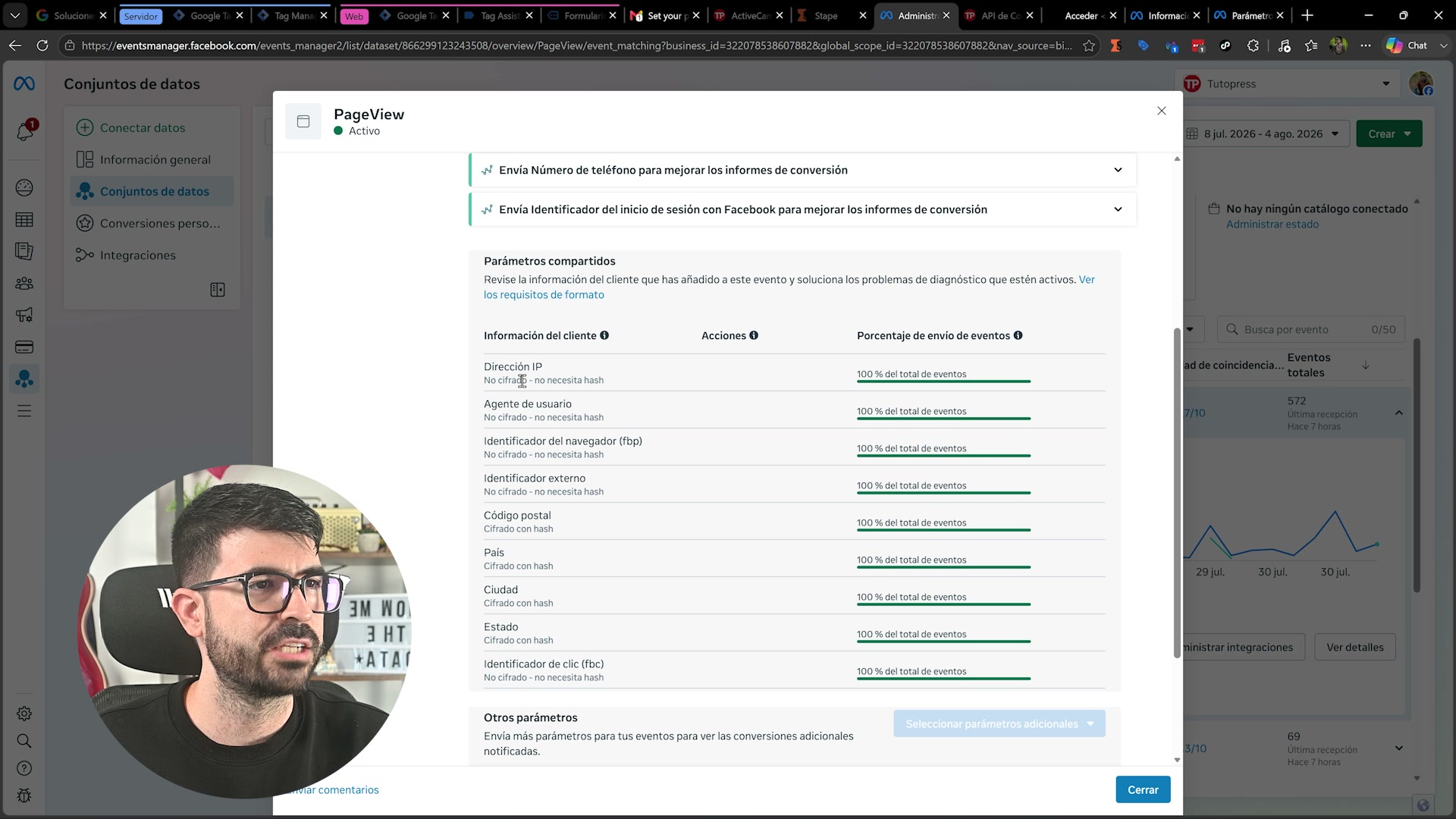Open the bug report icon in sidebar
The image size is (1456, 819).
pos(24,795)
